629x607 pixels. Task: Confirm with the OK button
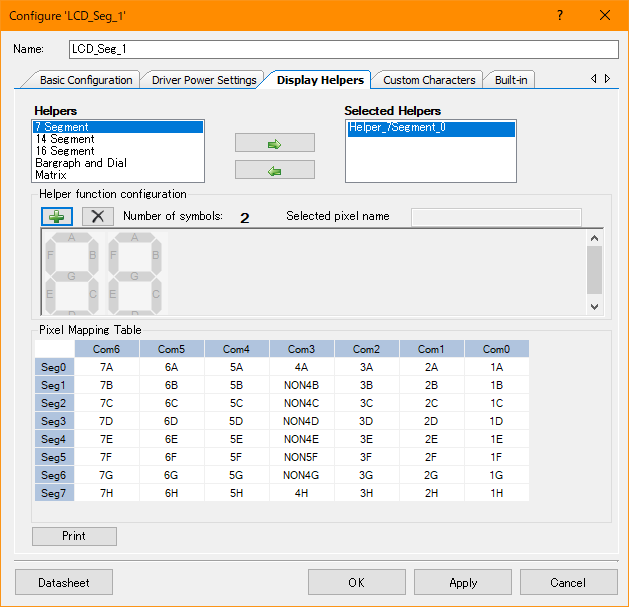(357, 582)
